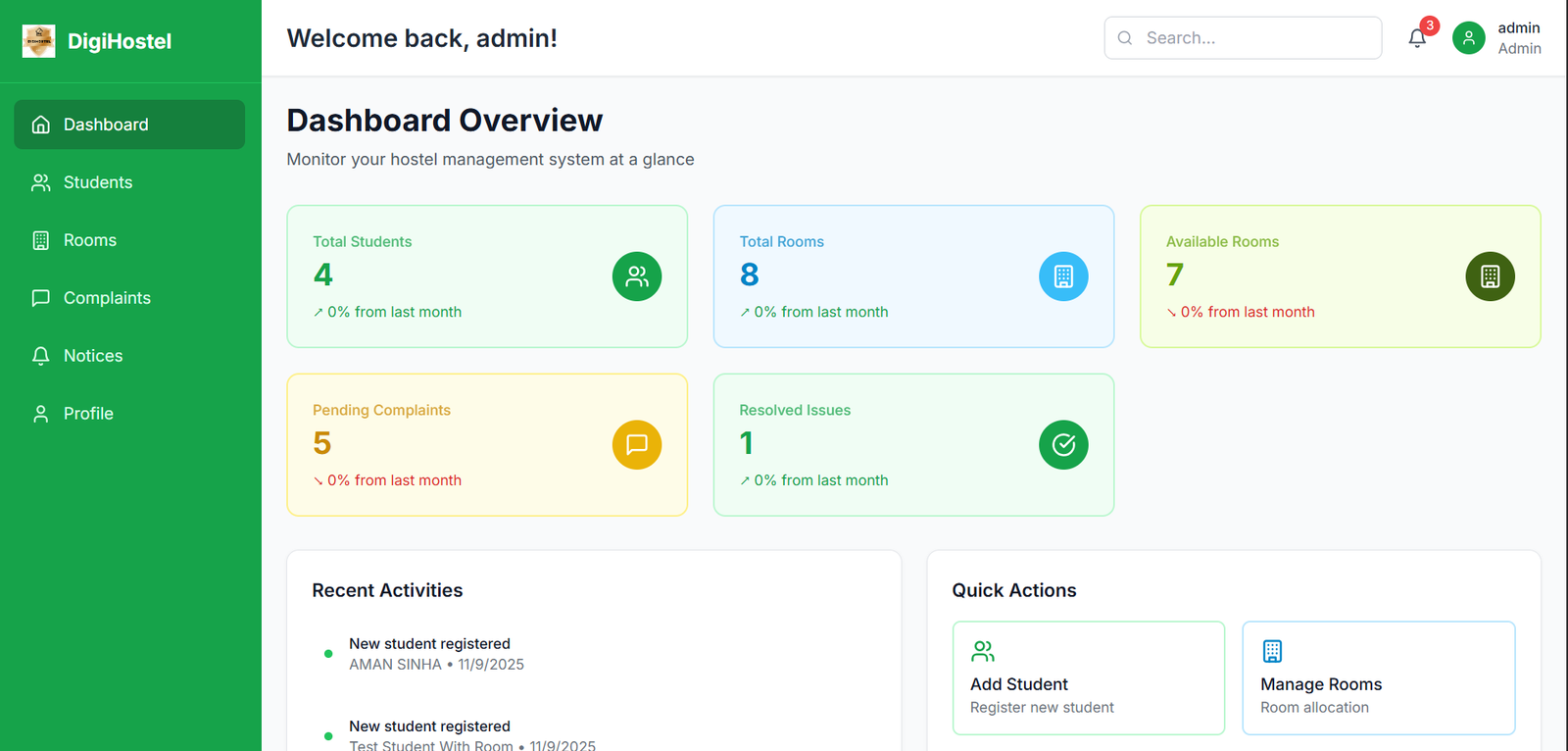Click the Available Rooms dark building icon
Image resolution: width=1568 pixels, height=751 pixels.
click(1490, 276)
